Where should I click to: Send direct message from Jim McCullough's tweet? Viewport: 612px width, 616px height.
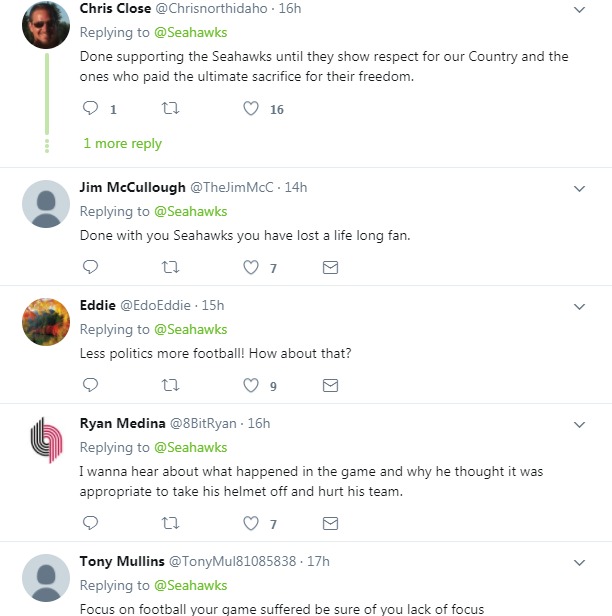point(330,268)
